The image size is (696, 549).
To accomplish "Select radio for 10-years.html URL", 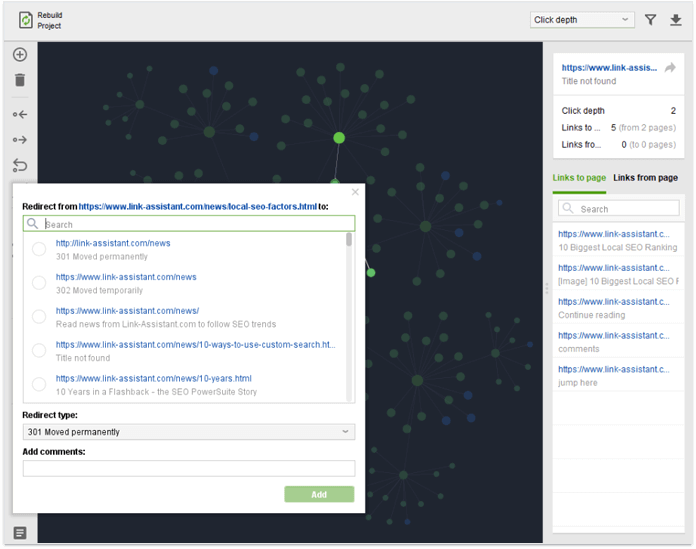I will [39, 384].
